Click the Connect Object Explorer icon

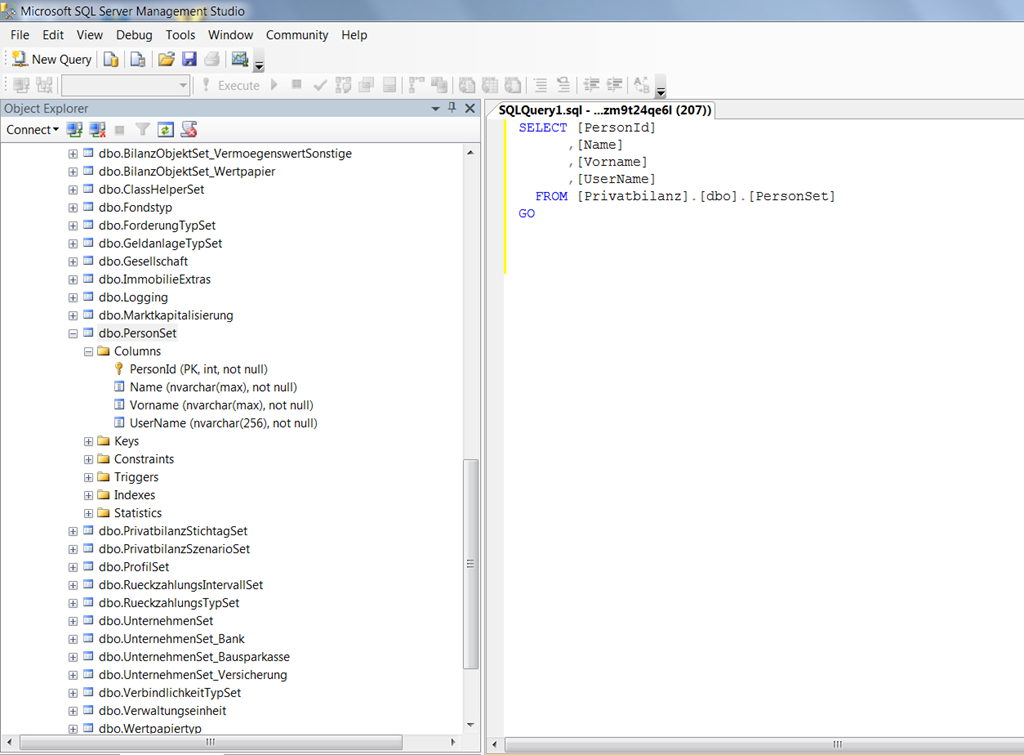point(75,130)
